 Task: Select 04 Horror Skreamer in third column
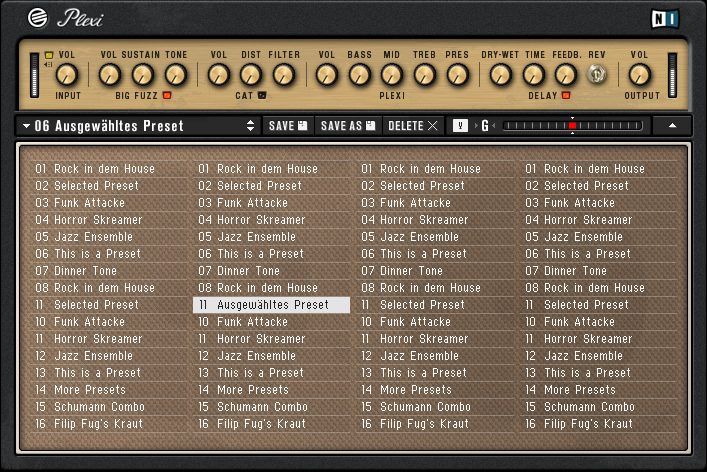pos(435,220)
